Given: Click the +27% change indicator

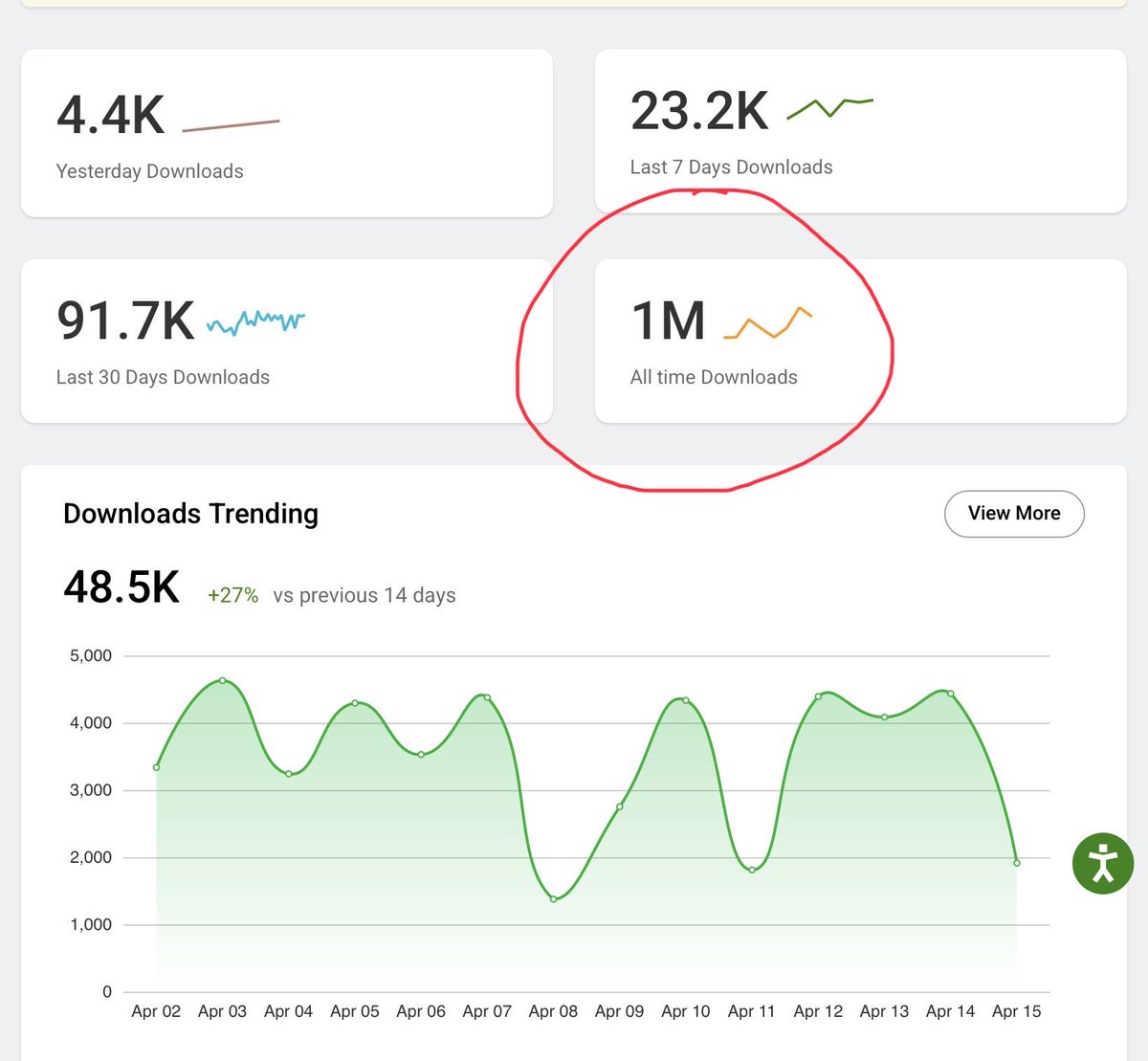Looking at the screenshot, I should [233, 595].
